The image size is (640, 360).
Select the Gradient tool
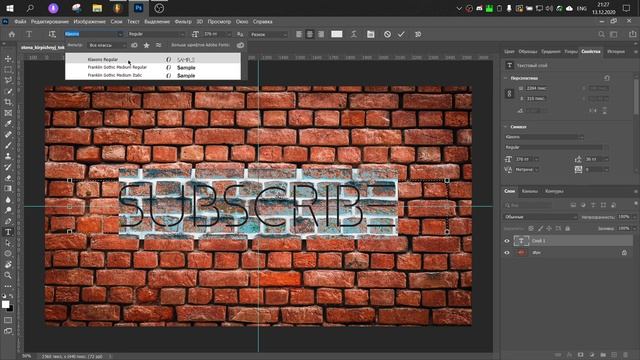click(8, 189)
